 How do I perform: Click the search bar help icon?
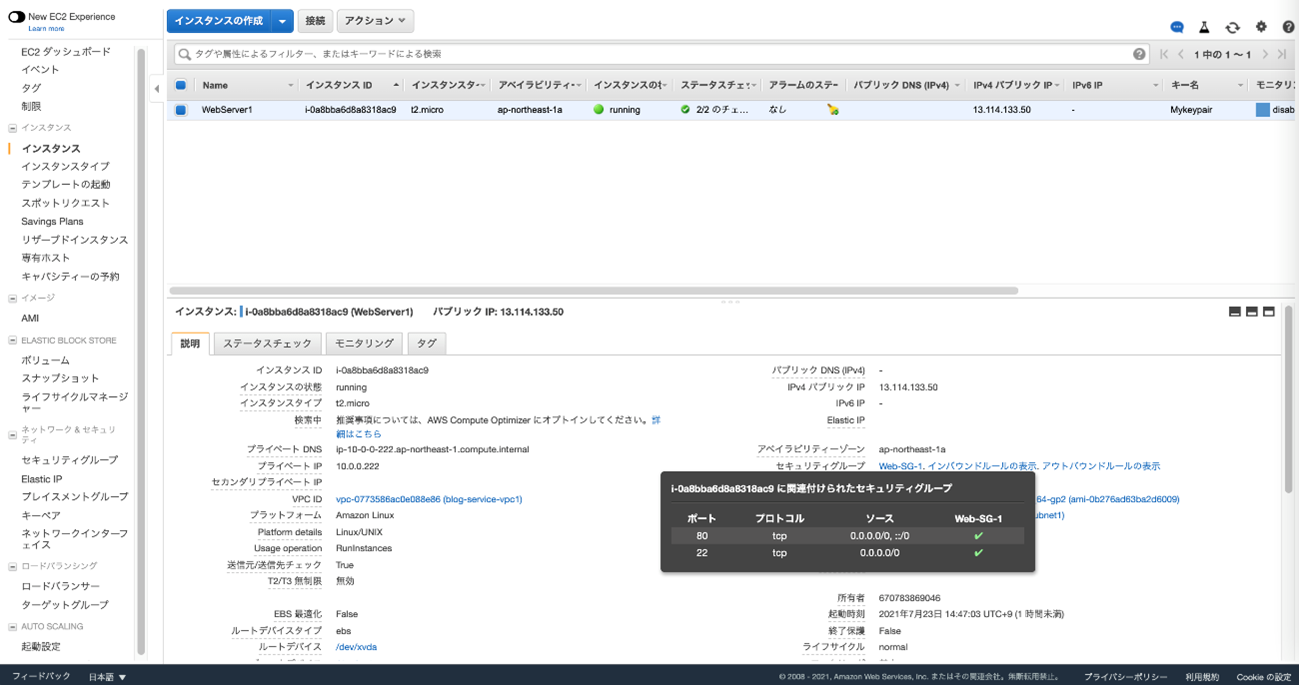1139,54
